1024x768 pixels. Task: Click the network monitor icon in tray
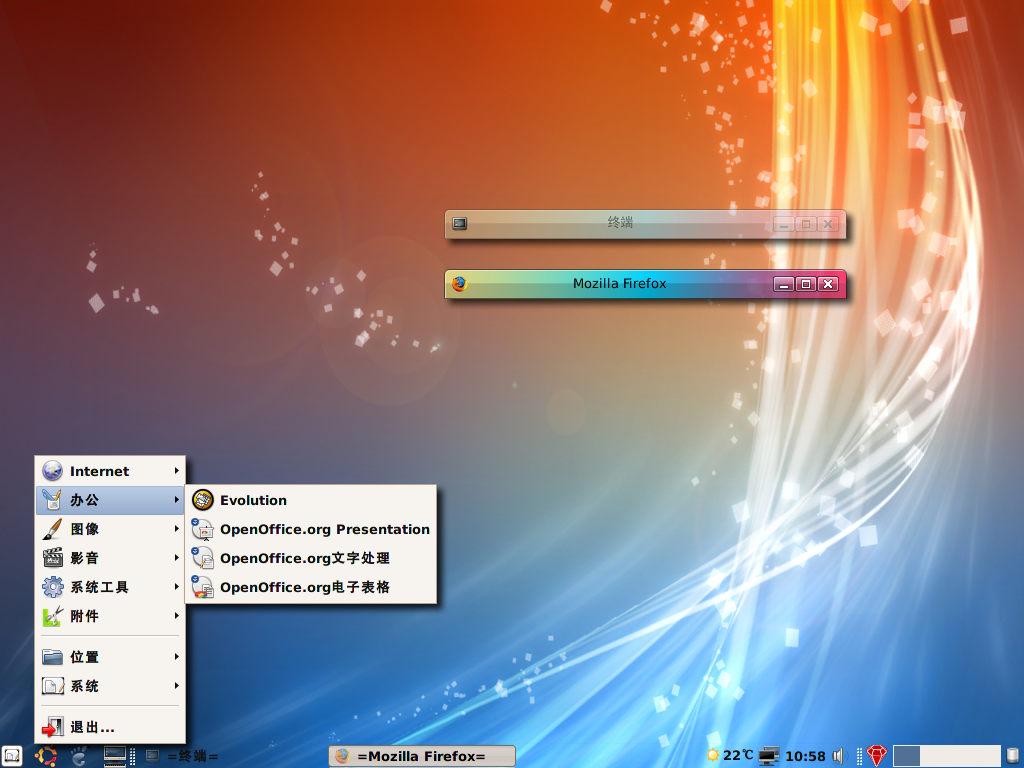[x=769, y=756]
